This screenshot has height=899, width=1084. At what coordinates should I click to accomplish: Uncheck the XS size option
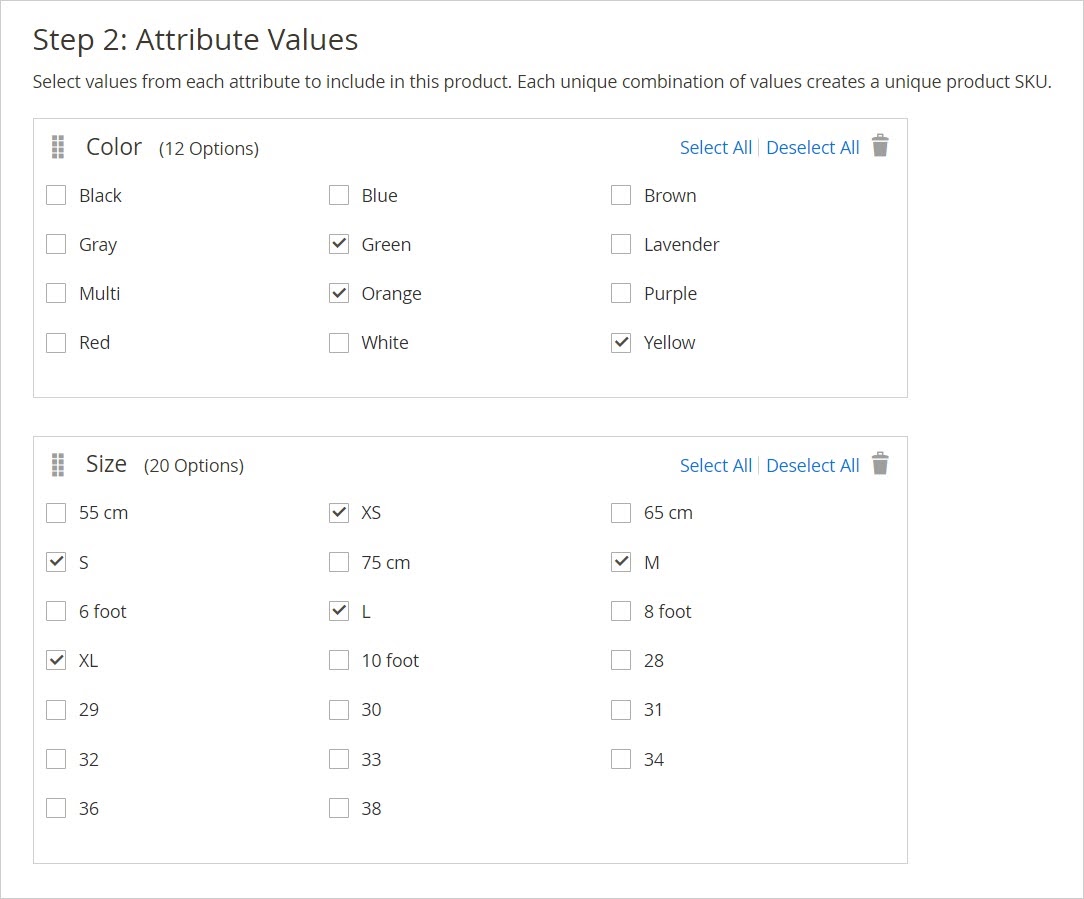339,514
